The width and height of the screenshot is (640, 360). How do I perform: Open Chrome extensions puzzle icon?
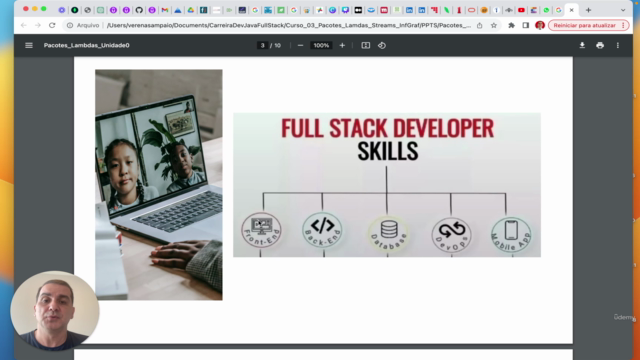[511, 25]
